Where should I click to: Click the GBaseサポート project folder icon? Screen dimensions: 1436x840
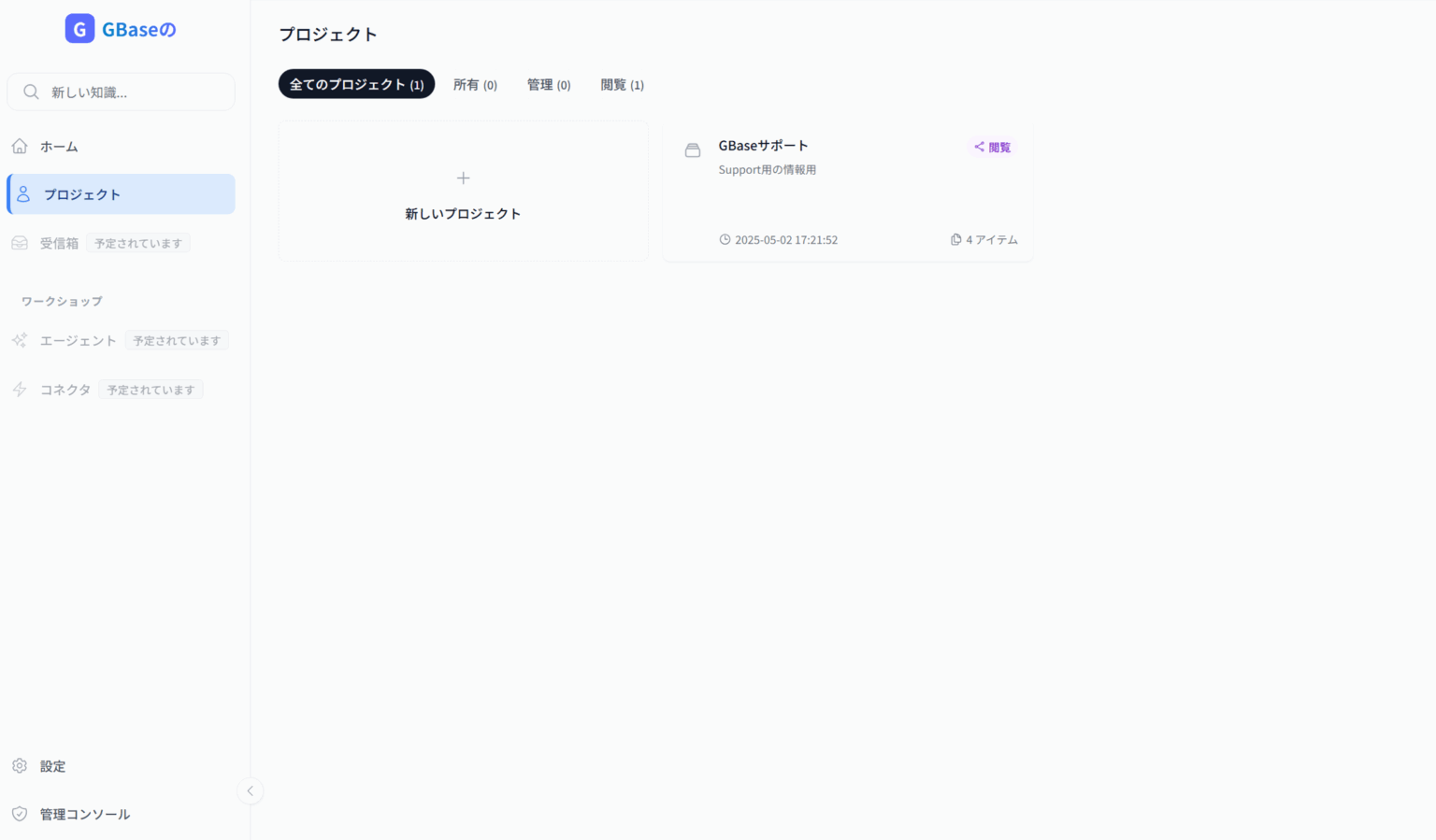693,150
